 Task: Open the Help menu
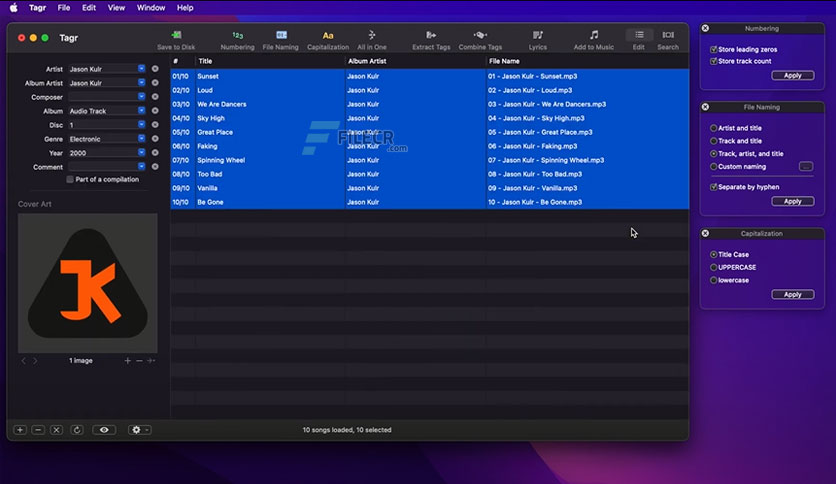[185, 7]
